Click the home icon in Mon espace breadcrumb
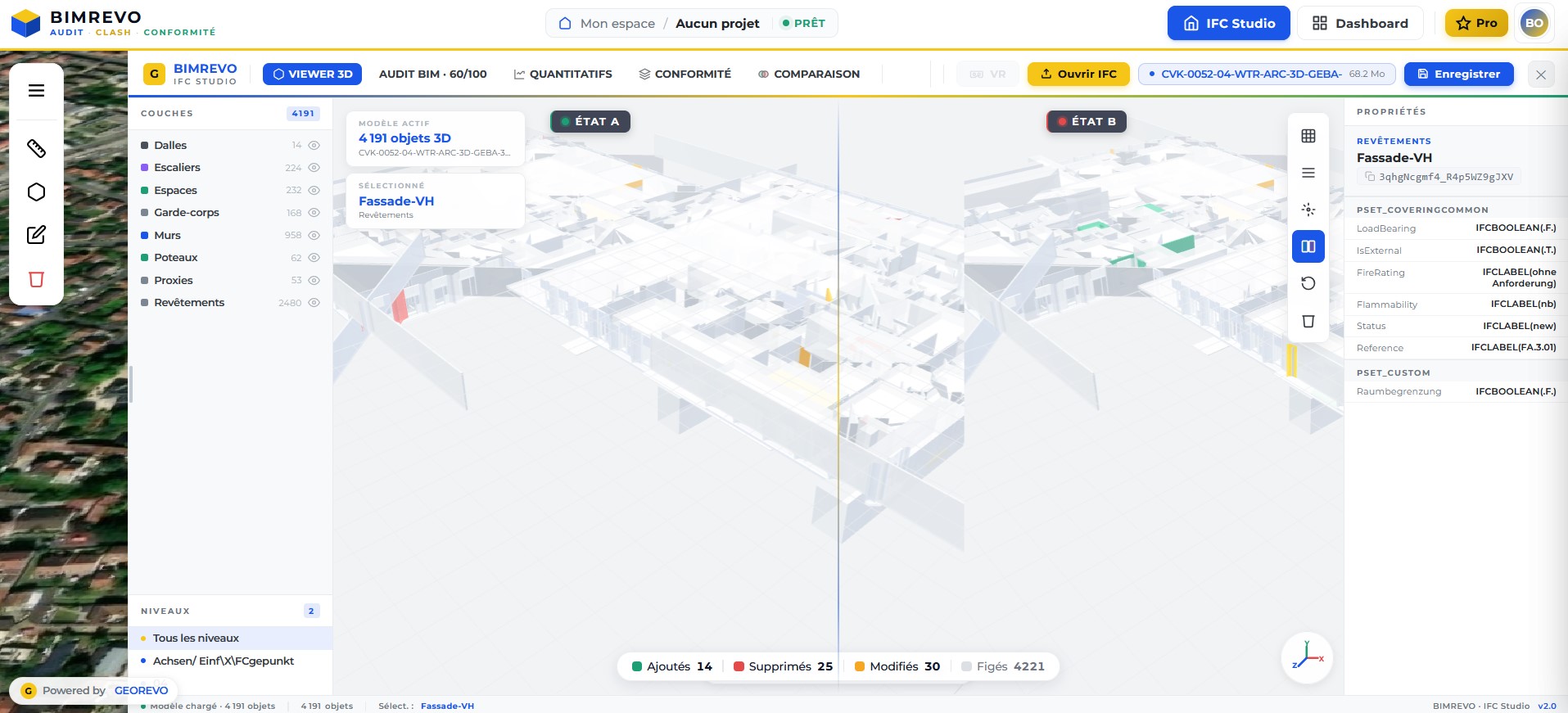1568x713 pixels. tap(565, 23)
